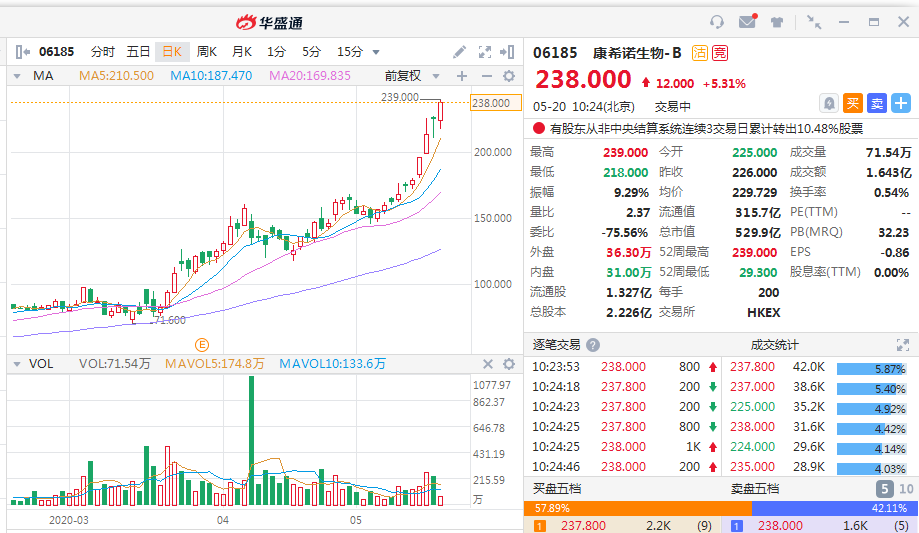The width and height of the screenshot is (919, 533).
Task: Expand the trade statistics panel
Action: (x=903, y=345)
